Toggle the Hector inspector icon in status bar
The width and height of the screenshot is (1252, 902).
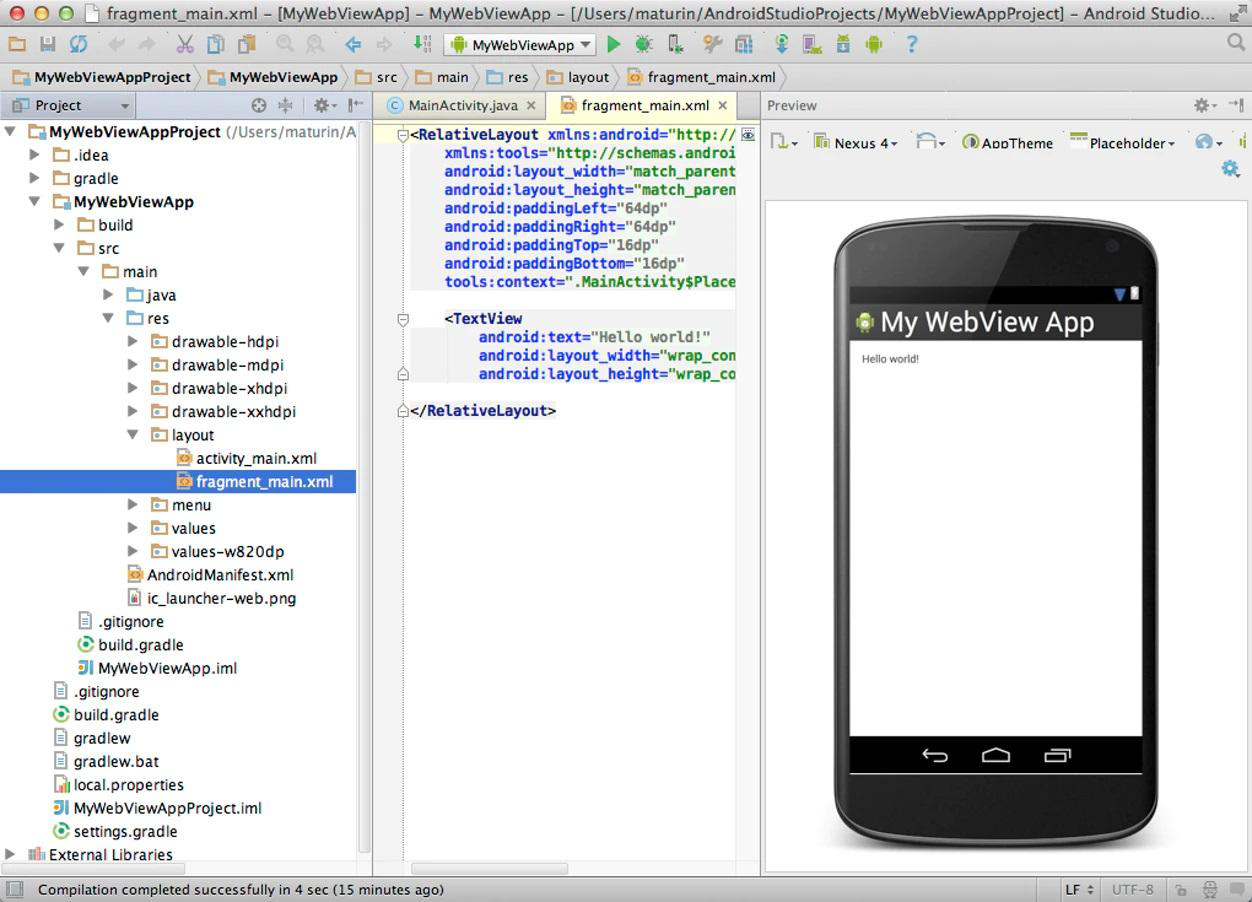pyautogui.click(x=1210, y=889)
